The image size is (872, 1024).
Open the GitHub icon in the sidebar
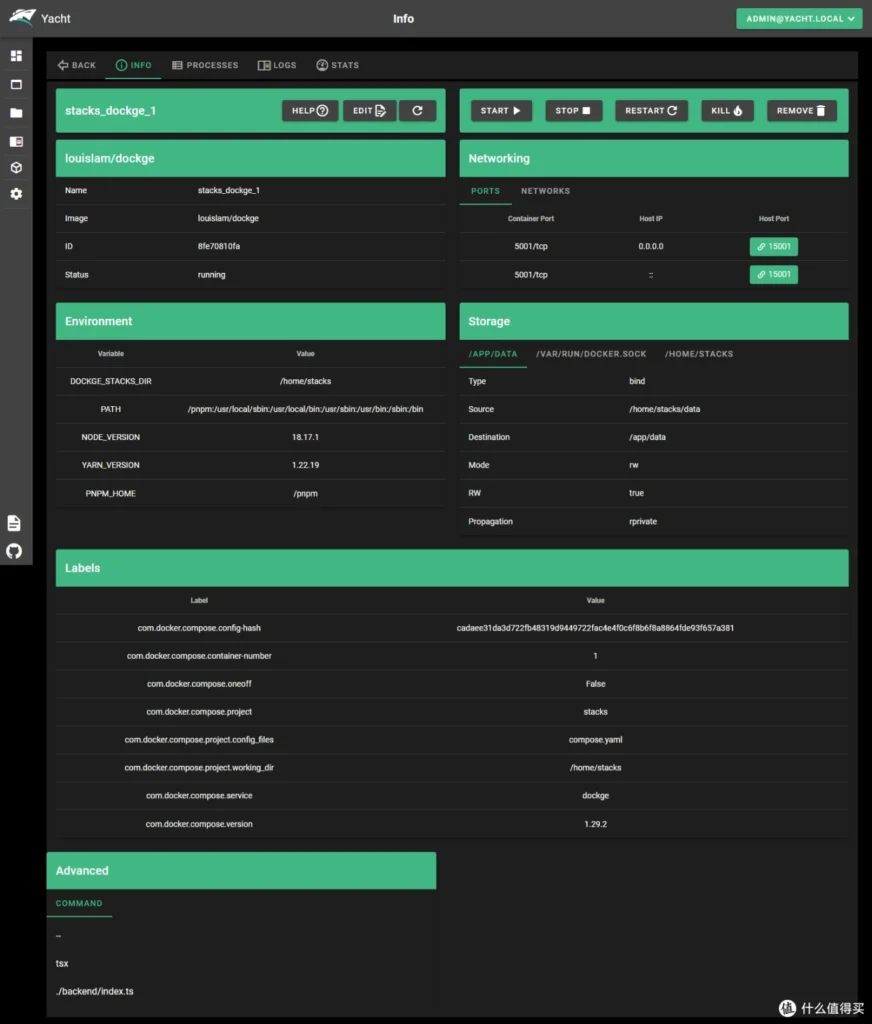pos(14,551)
